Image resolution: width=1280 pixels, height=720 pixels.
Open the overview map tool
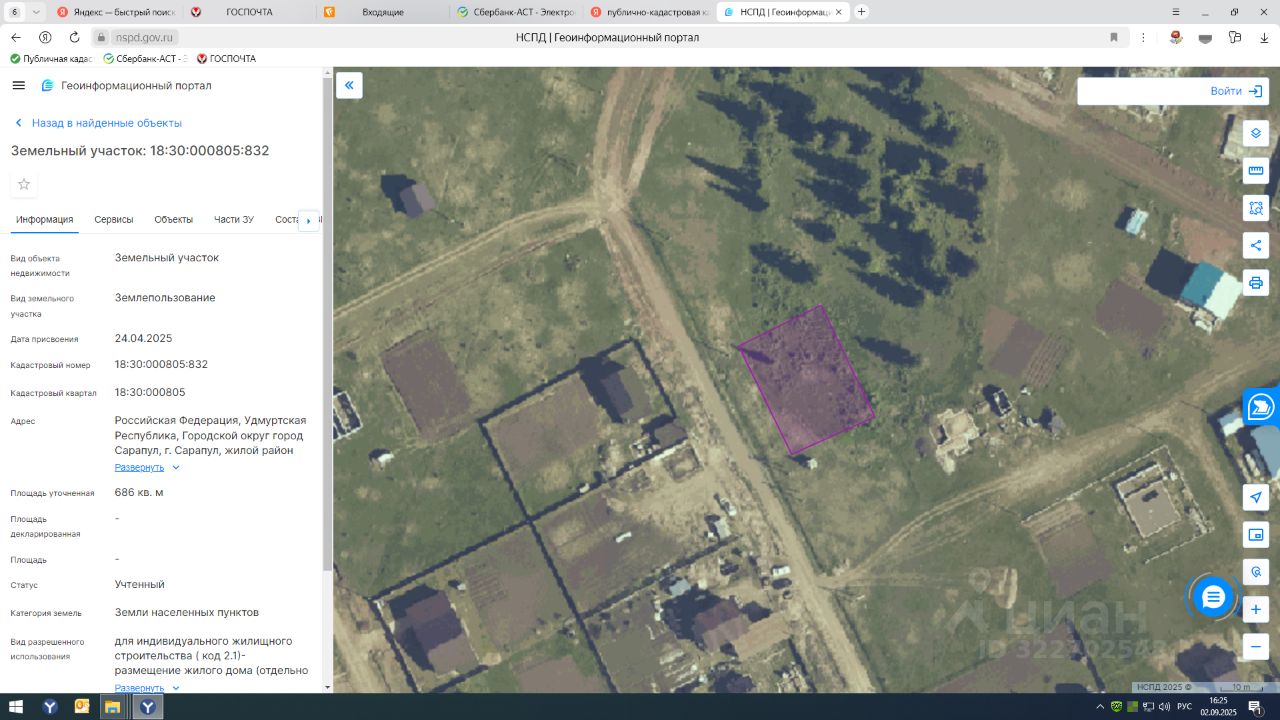[1256, 535]
